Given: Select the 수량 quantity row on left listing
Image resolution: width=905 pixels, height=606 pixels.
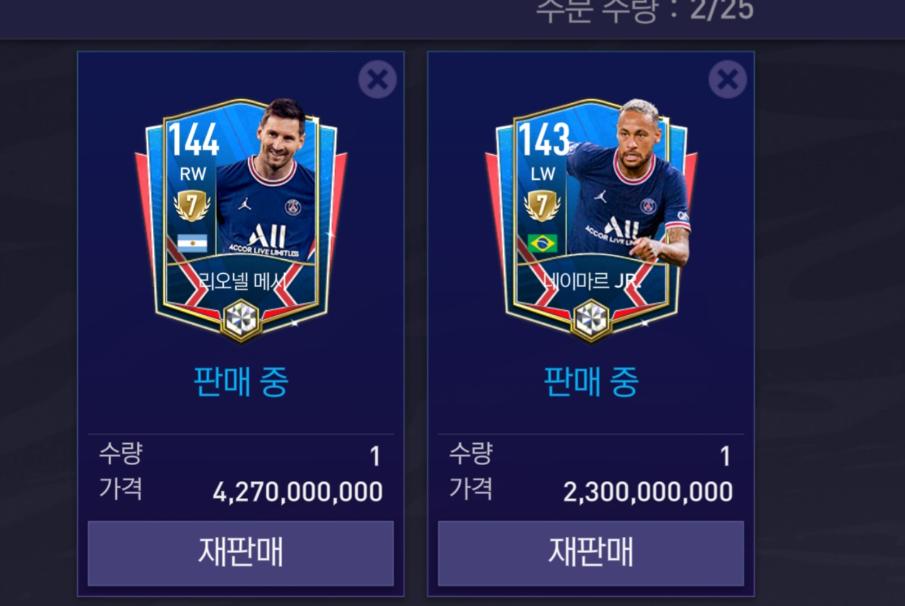Looking at the screenshot, I should click(241, 455).
